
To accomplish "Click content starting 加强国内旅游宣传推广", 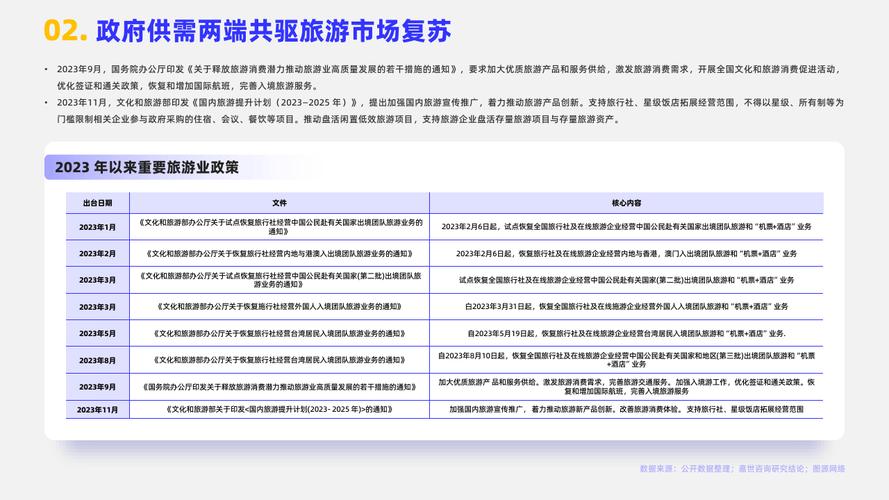I will [x=626, y=409].
